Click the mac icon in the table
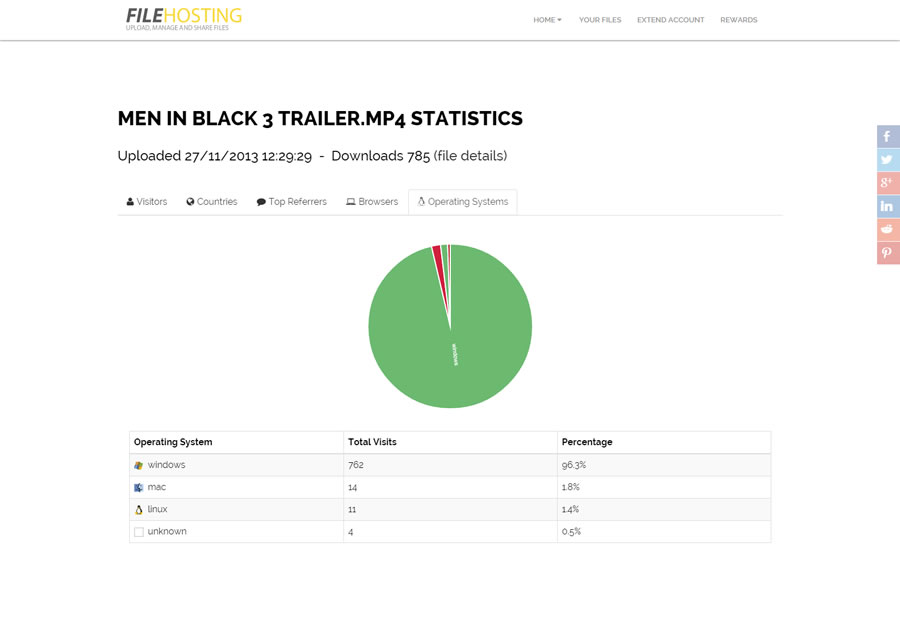 tap(138, 487)
